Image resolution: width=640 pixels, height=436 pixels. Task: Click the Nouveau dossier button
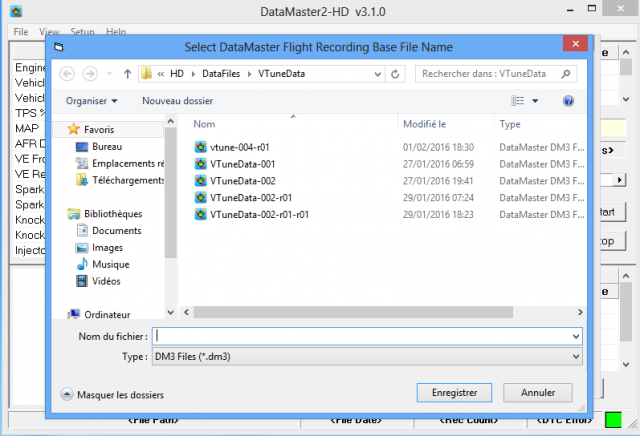point(178,101)
